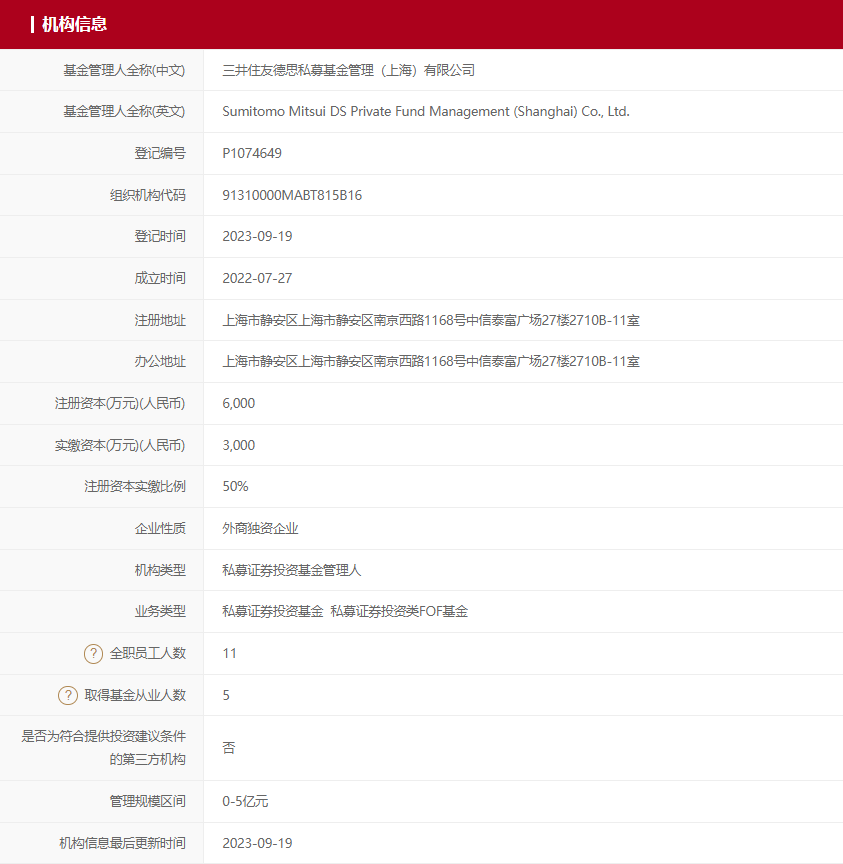The height and width of the screenshot is (864, 843).
Task: Click the paid-in ratio value 50%
Action: pos(235,487)
